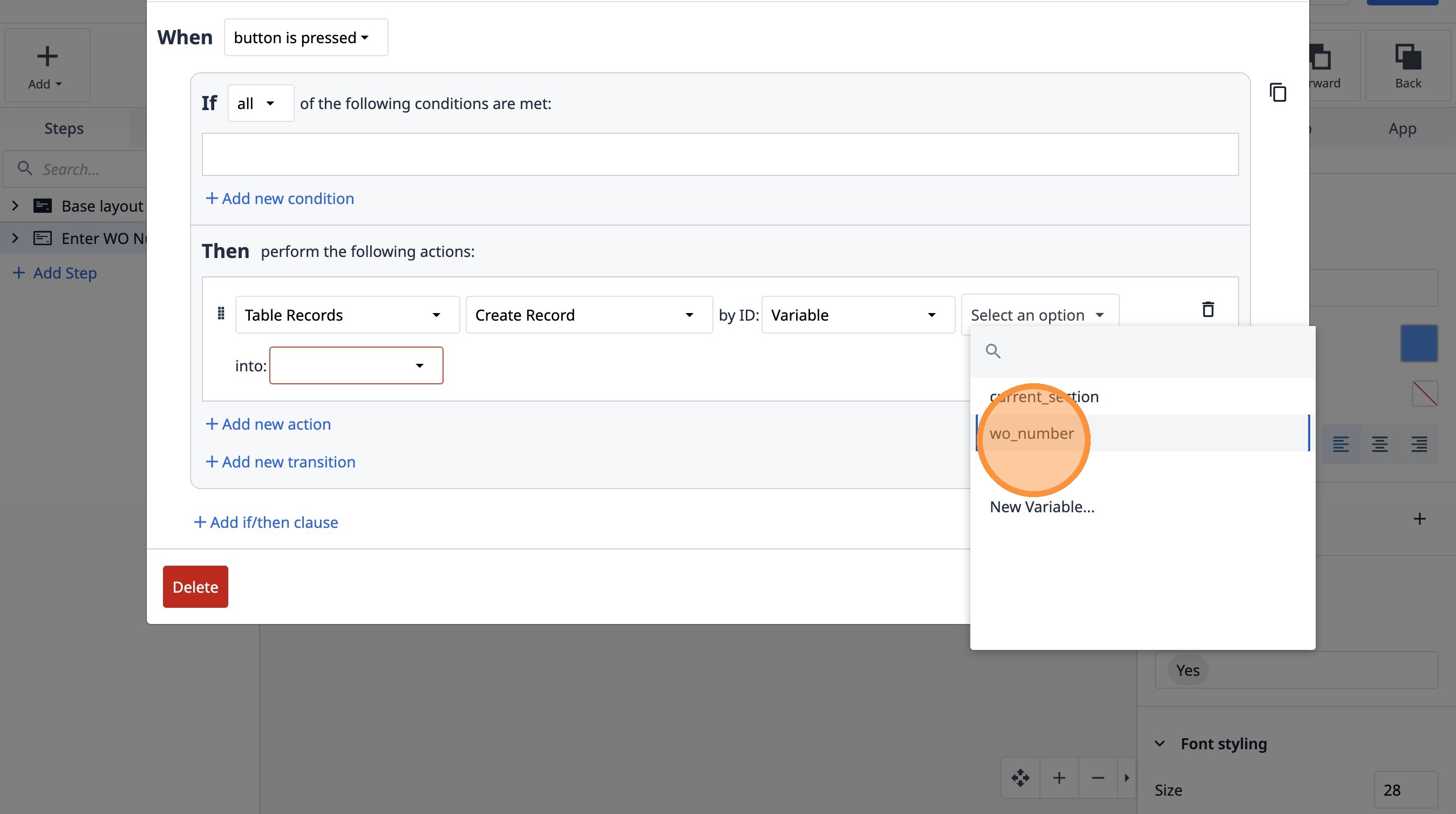Viewport: 1456px width, 814px height.
Task: Click the zoom in plus icon
Action: (x=1059, y=778)
